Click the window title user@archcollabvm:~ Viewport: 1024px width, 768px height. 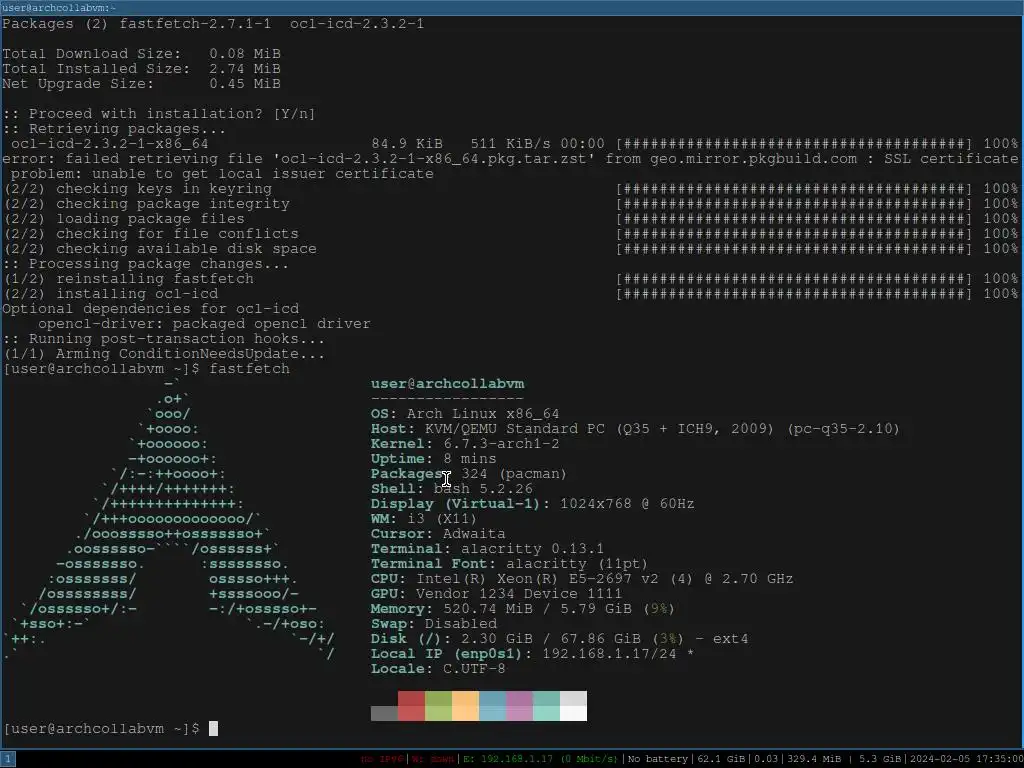[x=59, y=7]
